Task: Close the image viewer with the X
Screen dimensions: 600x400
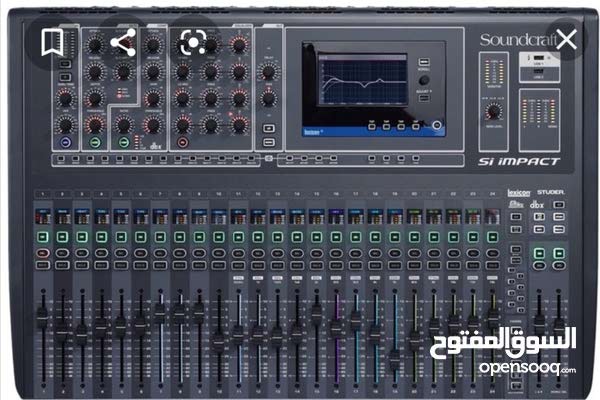Action: (x=567, y=38)
